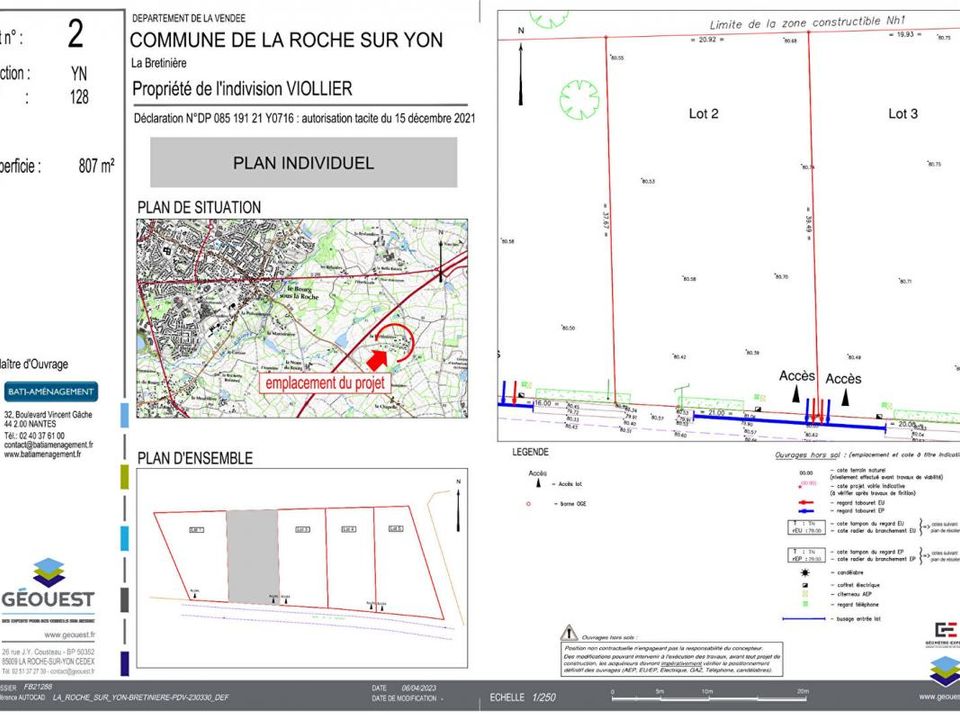Click the dark navy color square on the left strip
Viewport: 960px width, 720px height.
click(124, 664)
